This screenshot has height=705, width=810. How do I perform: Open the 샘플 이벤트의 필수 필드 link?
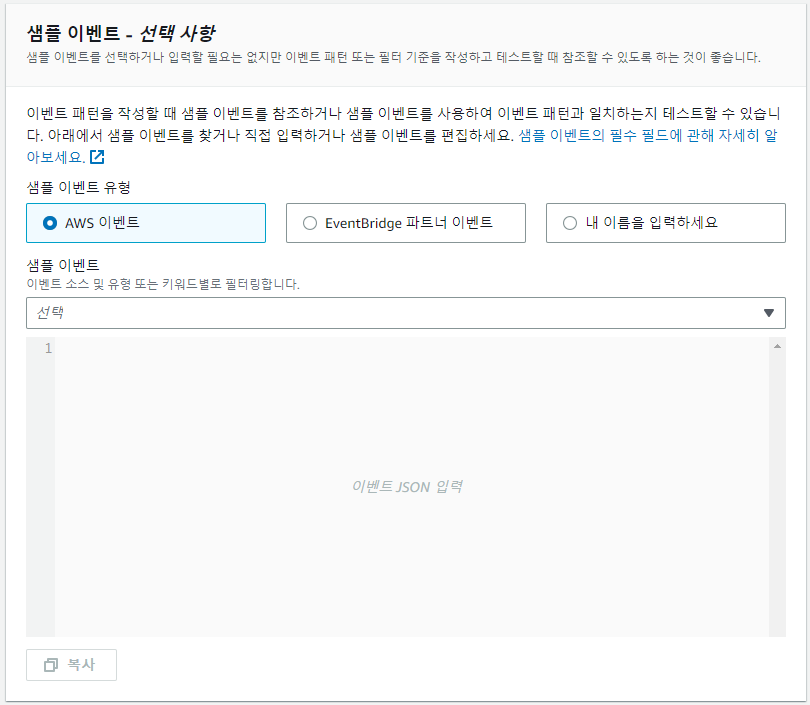coord(648,136)
